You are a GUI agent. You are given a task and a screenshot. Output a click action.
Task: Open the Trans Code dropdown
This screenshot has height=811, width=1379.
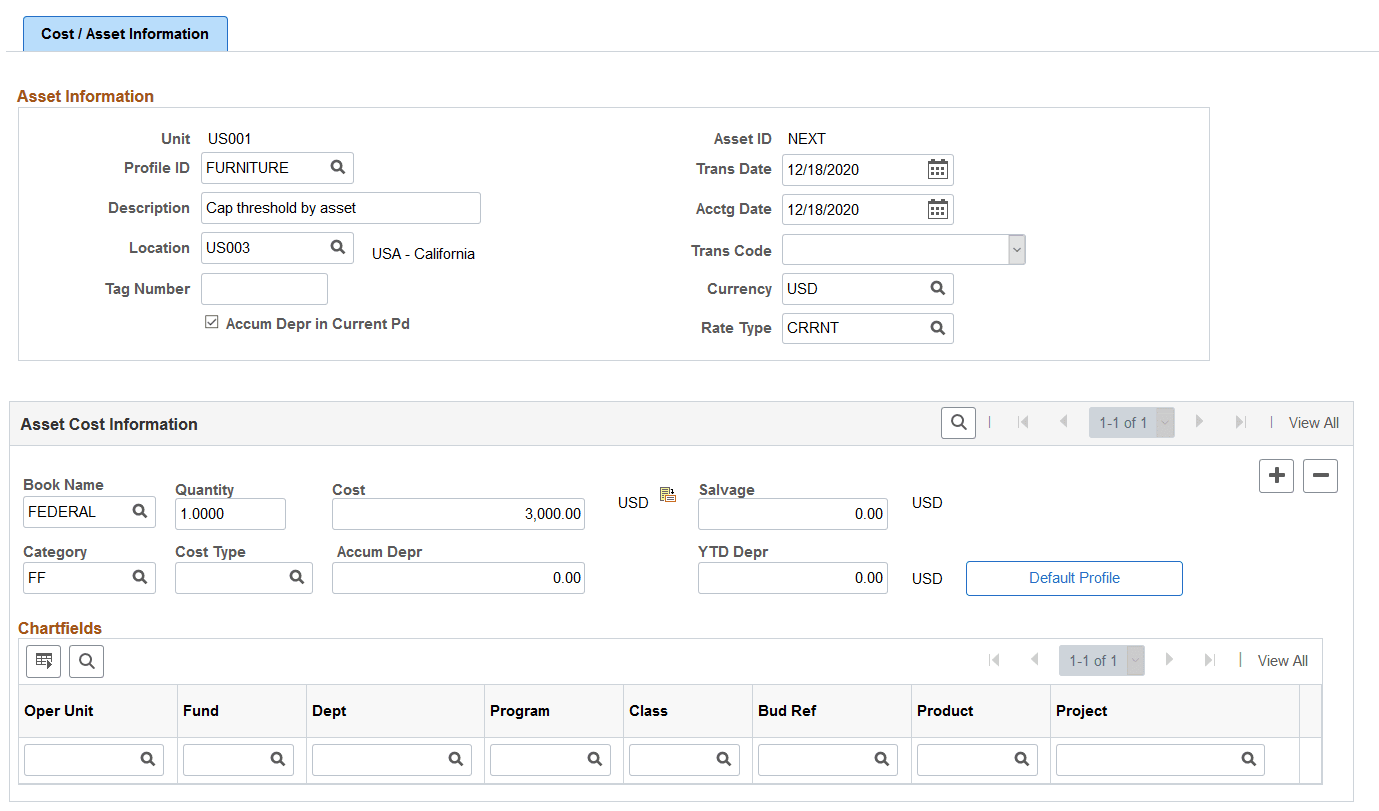tap(1017, 249)
